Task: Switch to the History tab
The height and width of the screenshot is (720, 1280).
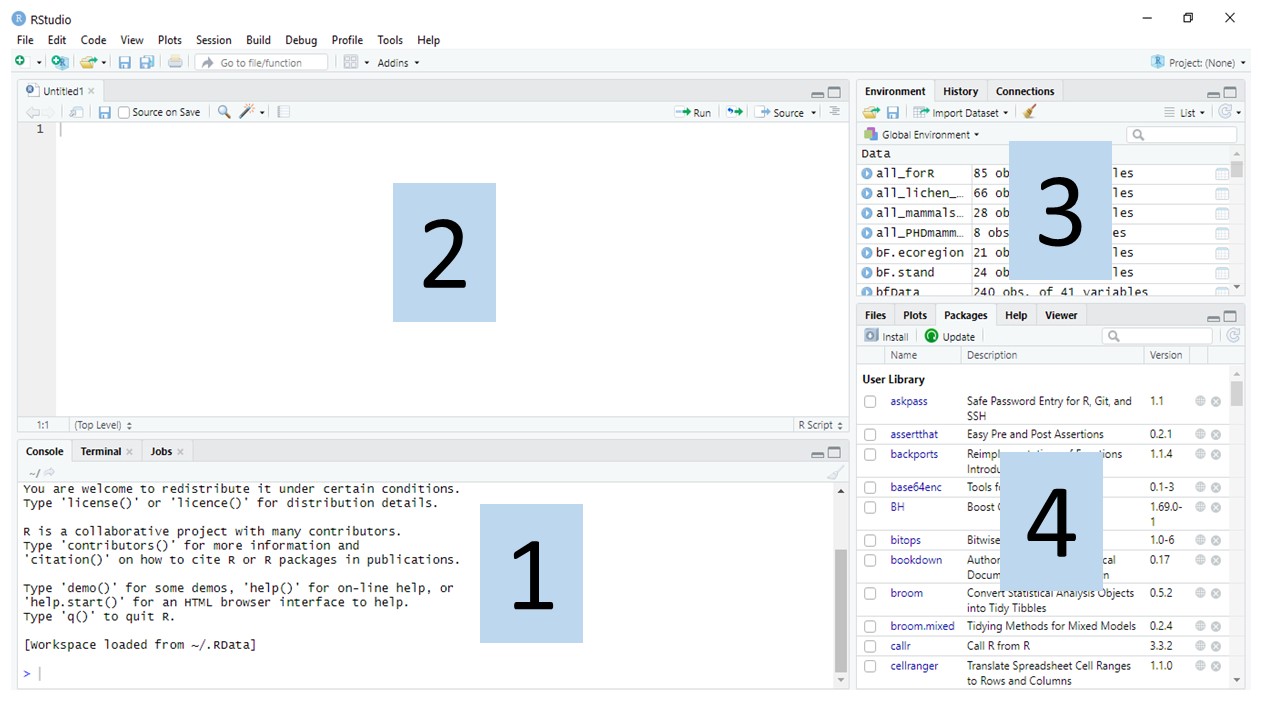Action: click(959, 90)
